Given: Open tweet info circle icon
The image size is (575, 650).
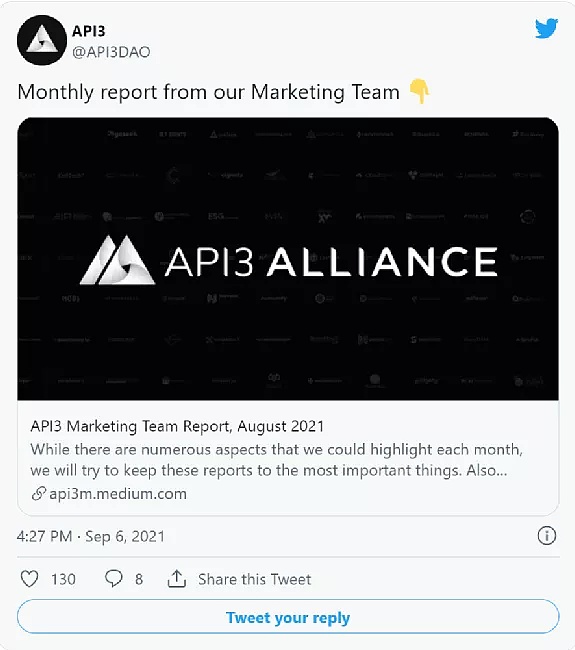Looking at the screenshot, I should point(546,536).
